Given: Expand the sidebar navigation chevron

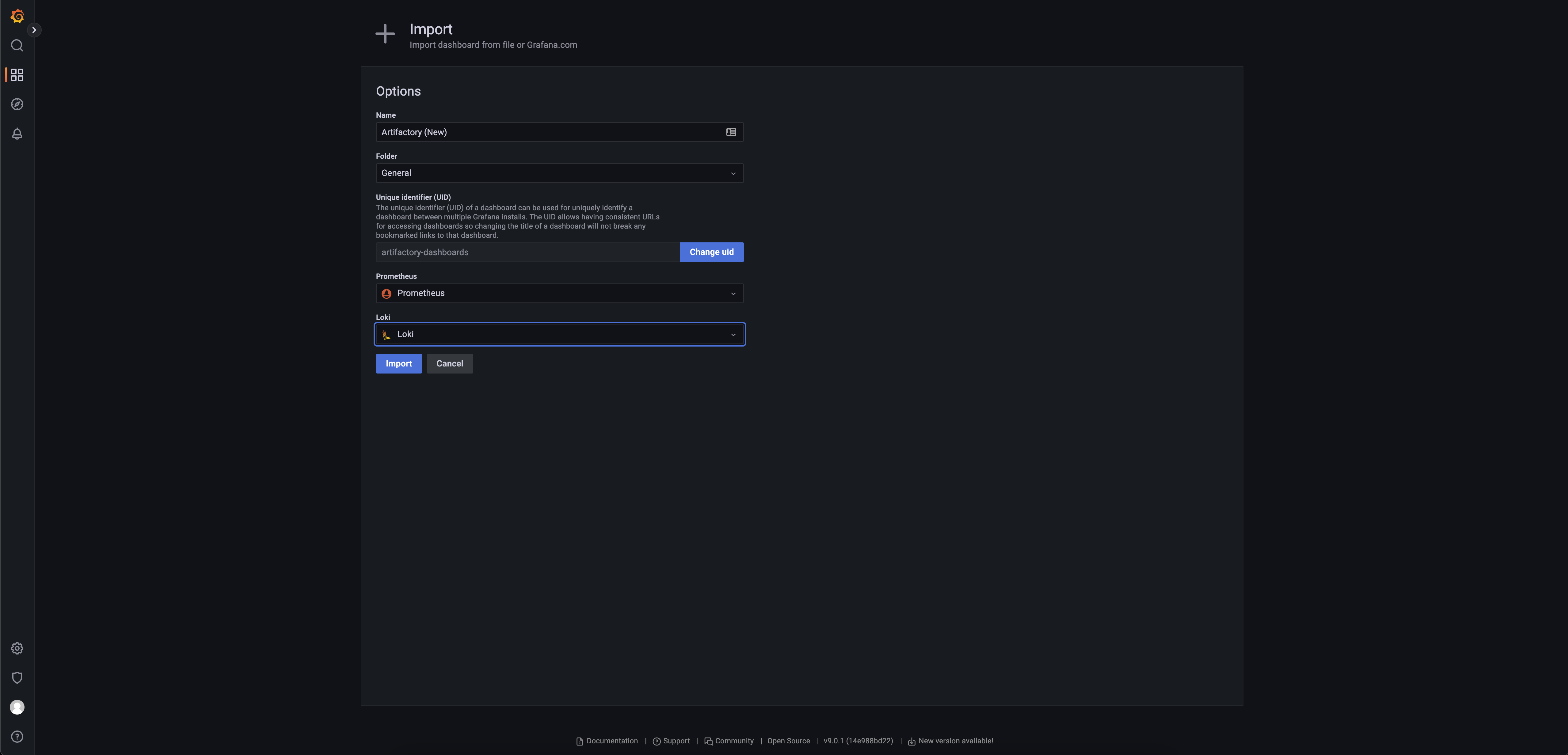Looking at the screenshot, I should point(34,30).
